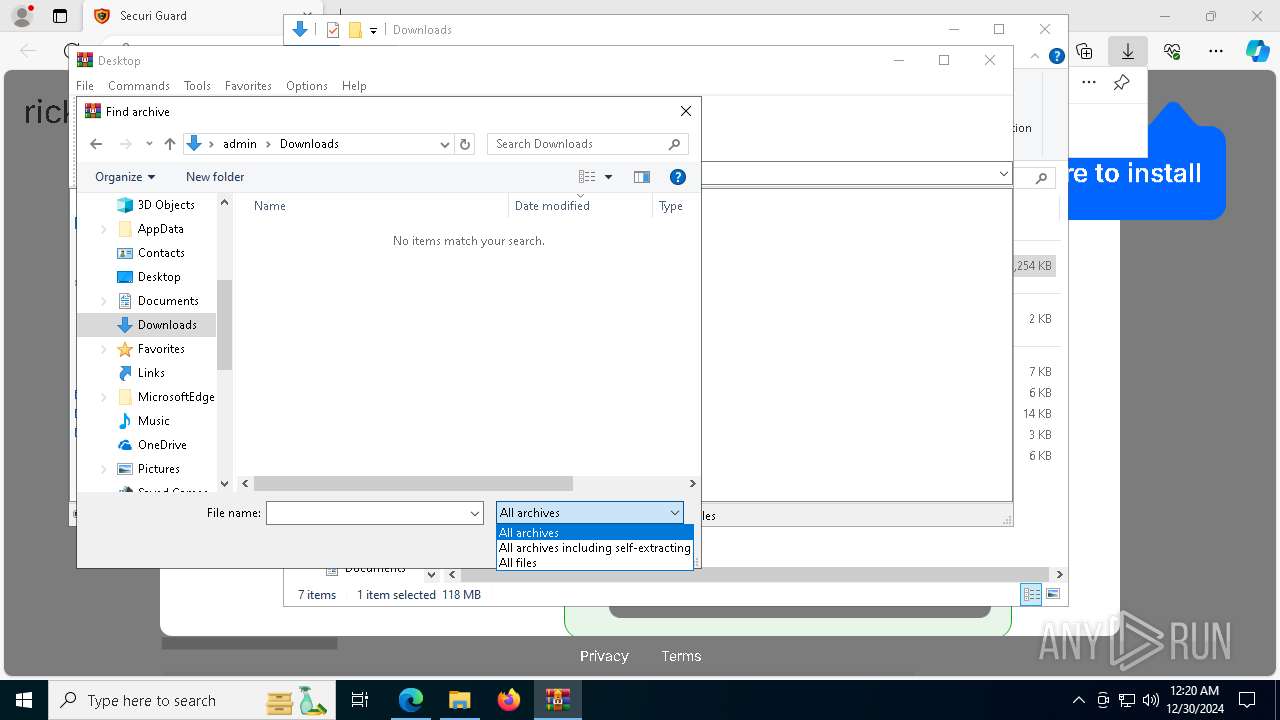Select Links in navigation tree
The height and width of the screenshot is (720, 1280).
151,373
